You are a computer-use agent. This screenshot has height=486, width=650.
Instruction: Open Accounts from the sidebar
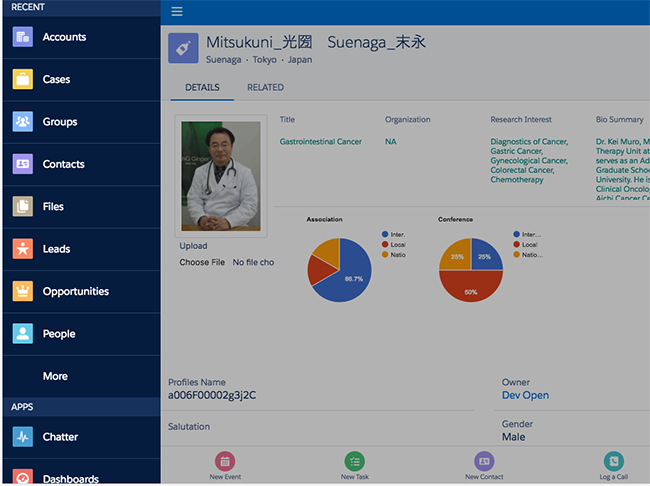tap(81, 37)
